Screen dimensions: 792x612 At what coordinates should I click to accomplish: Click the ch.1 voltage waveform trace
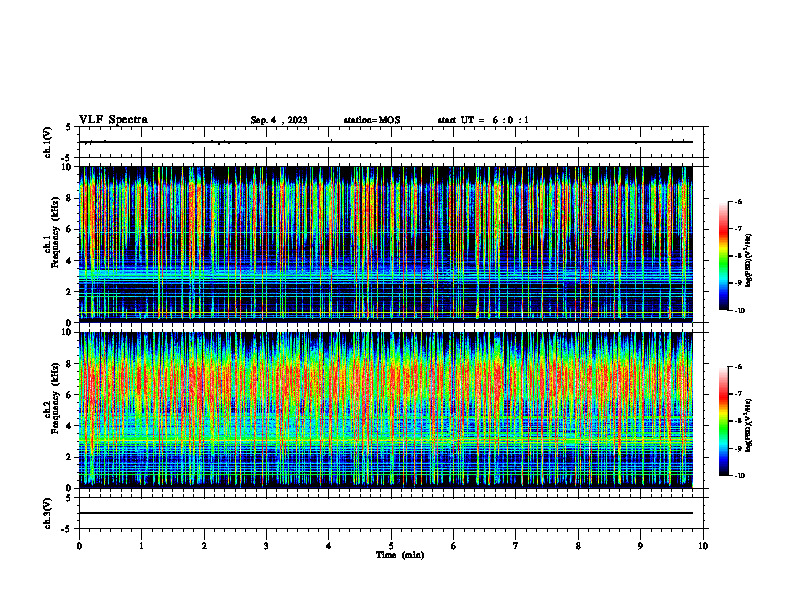click(x=386, y=142)
